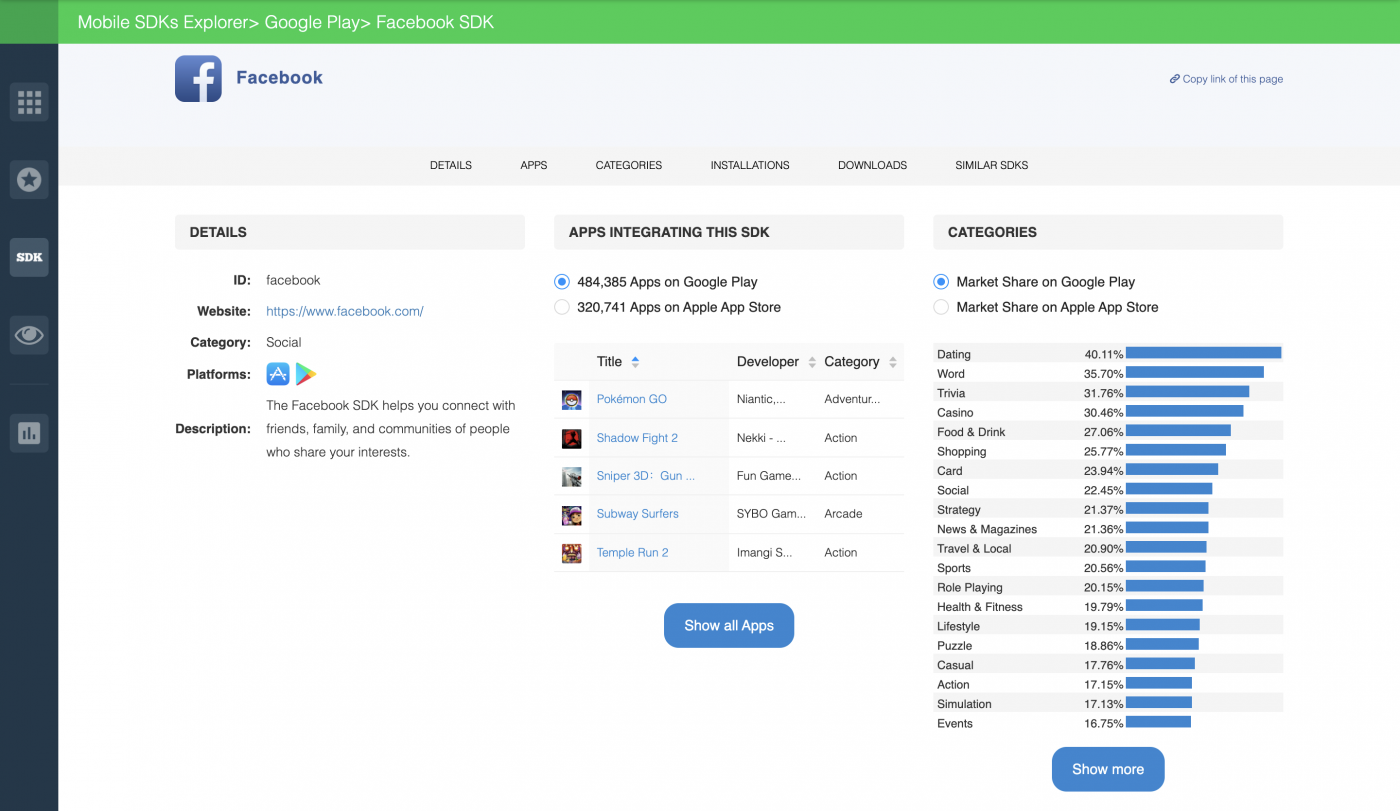Select 484,385 Apps on Google Play radio
Screen dimensions: 1400x811
(562, 282)
